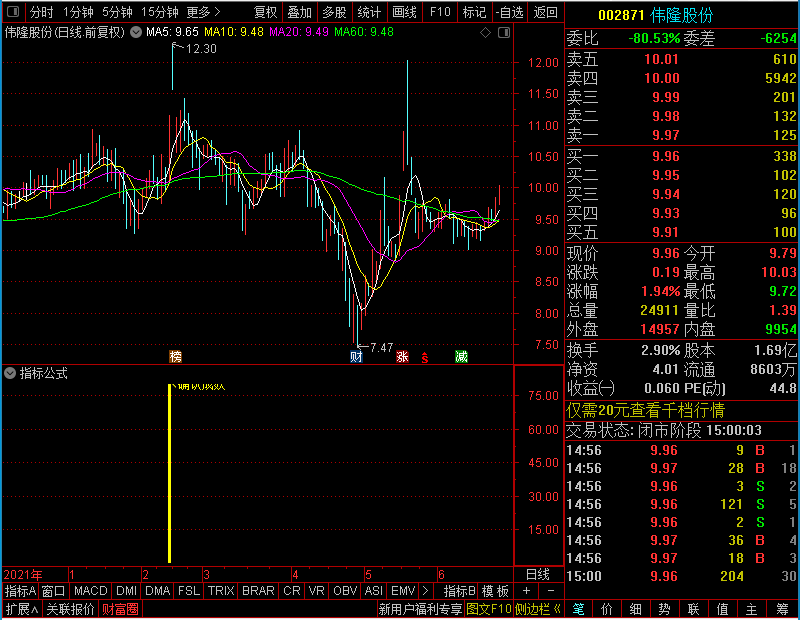Expand 更多 period options

pyautogui.click(x=203, y=12)
